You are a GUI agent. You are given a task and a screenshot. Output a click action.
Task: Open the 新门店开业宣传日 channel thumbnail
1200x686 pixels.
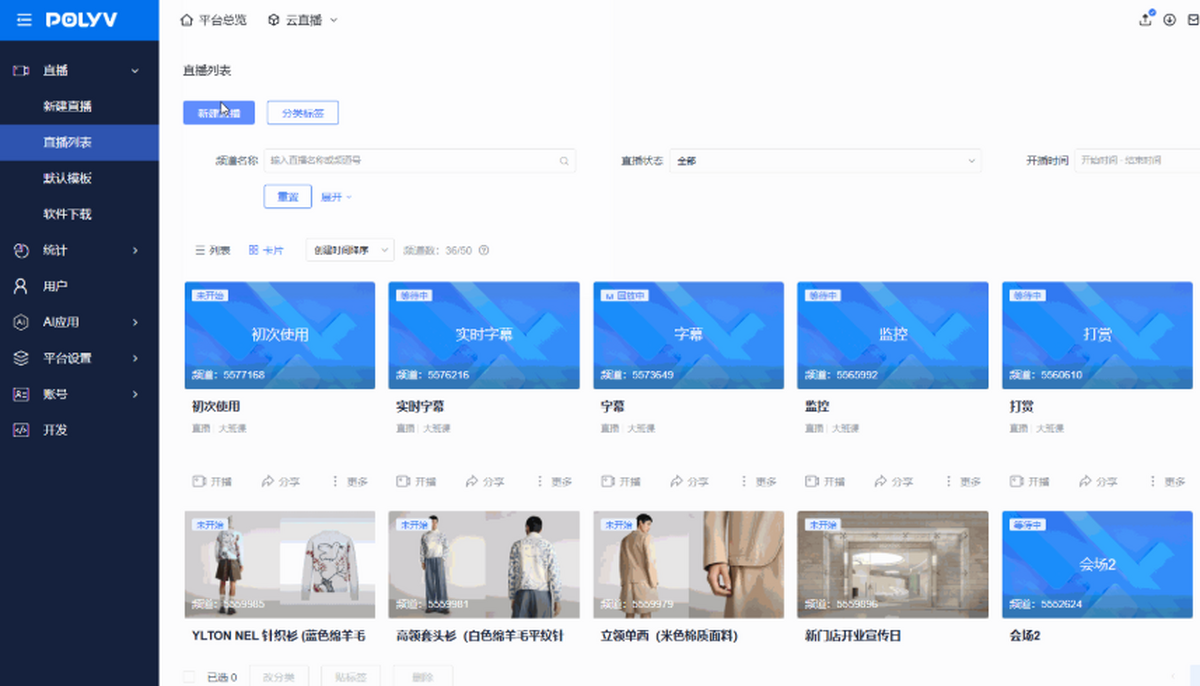892,564
